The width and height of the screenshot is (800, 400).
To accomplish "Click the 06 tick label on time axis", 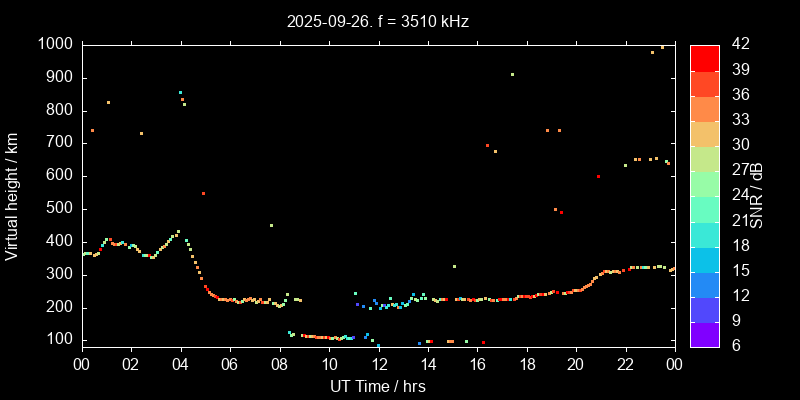I will [229, 364].
